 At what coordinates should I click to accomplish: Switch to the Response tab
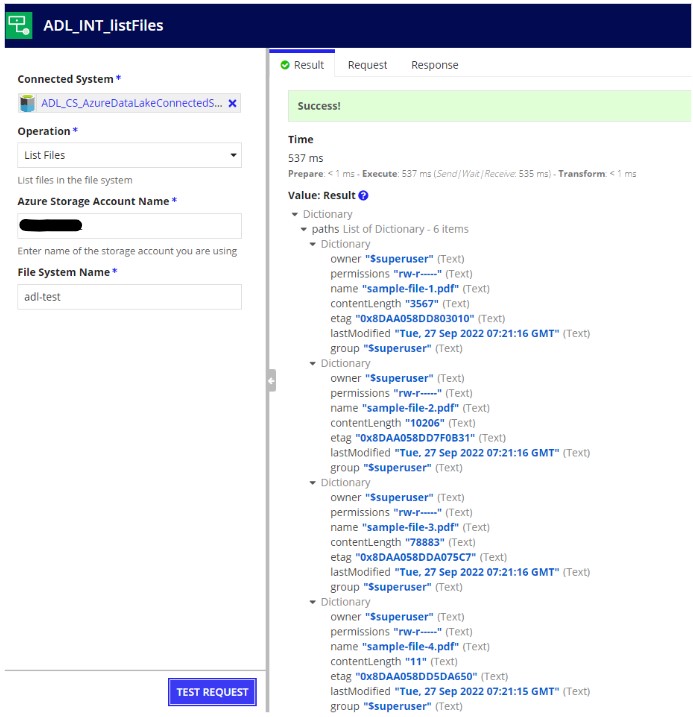(434, 65)
